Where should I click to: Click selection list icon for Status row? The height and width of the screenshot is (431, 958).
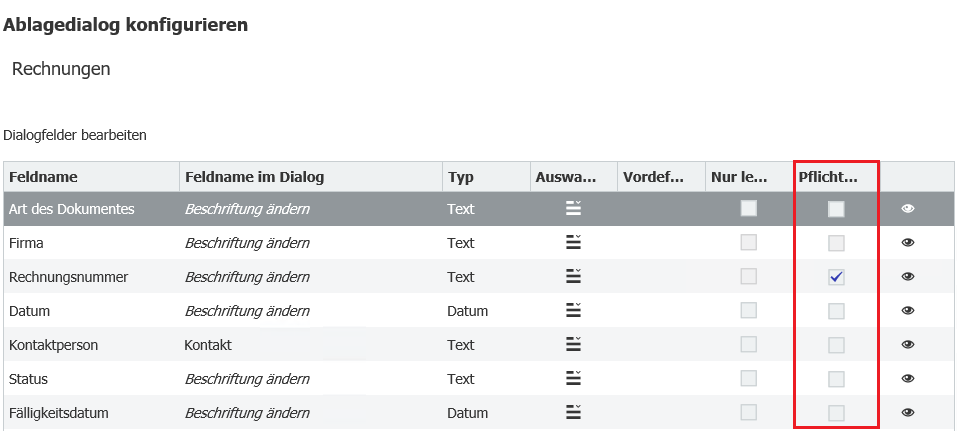coord(573,378)
